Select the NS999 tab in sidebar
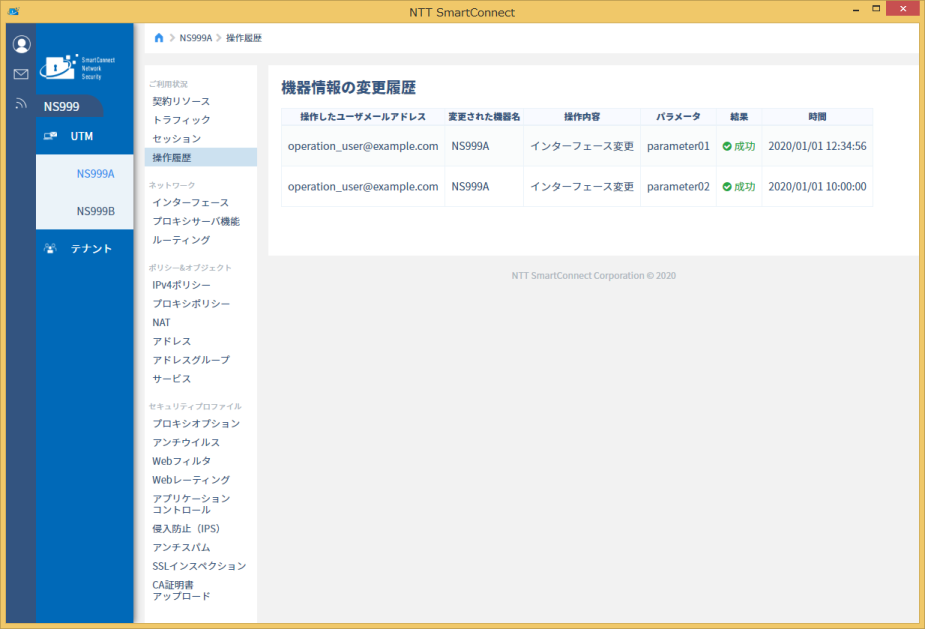This screenshot has width=925, height=629. pyautogui.click(x=70, y=106)
